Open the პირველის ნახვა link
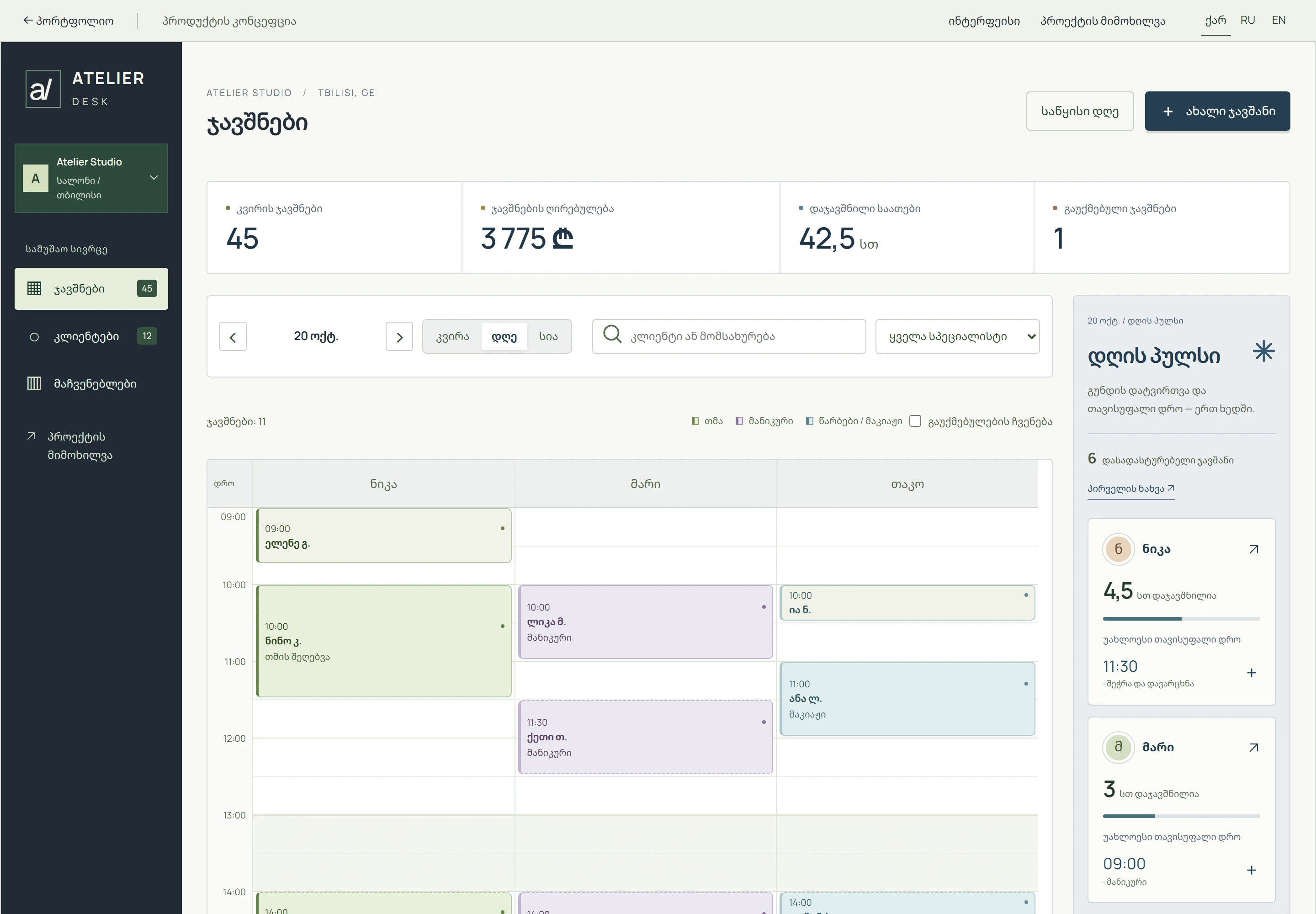Screen dimensions: 1316x914 (x=1130, y=489)
